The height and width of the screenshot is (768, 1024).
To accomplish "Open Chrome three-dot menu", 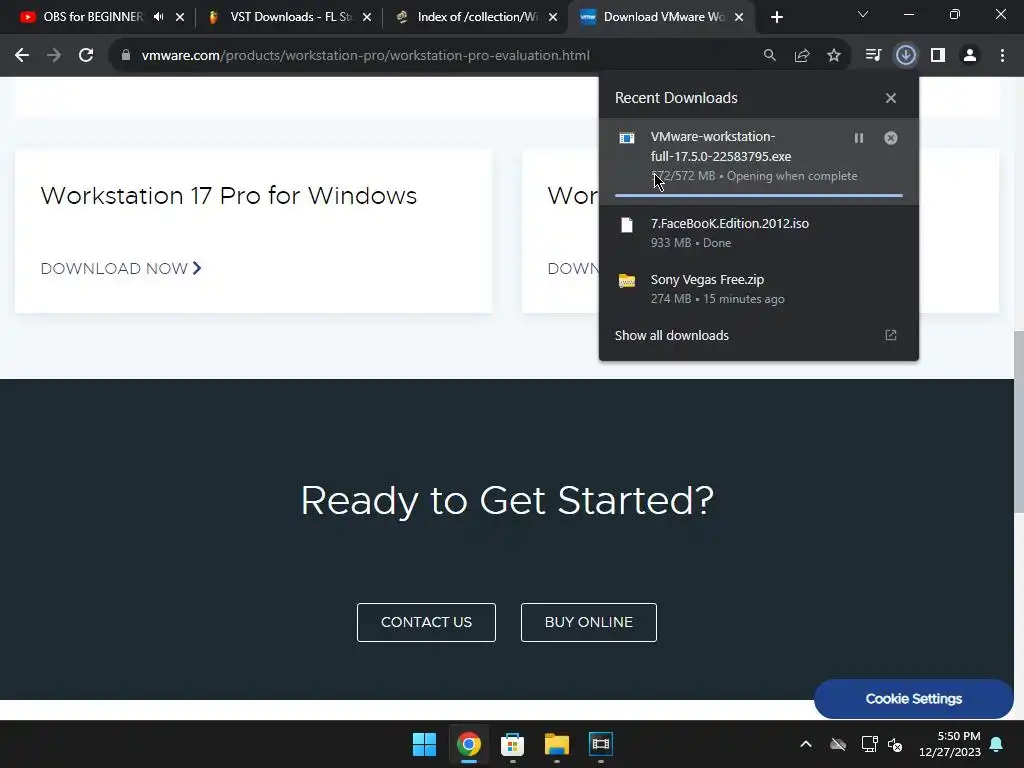I will 1002,56.
